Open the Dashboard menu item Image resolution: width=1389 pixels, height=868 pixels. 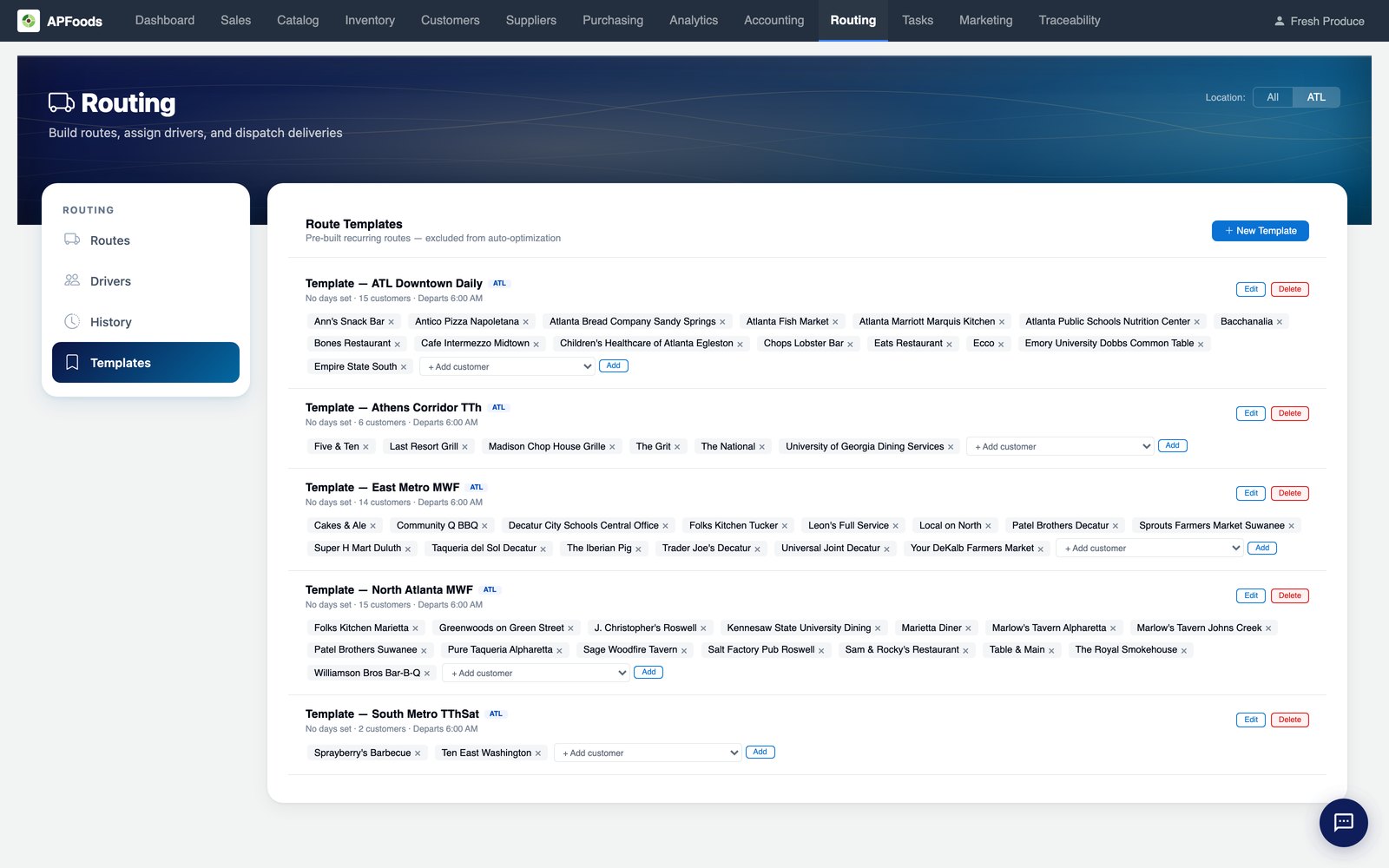[x=165, y=21]
